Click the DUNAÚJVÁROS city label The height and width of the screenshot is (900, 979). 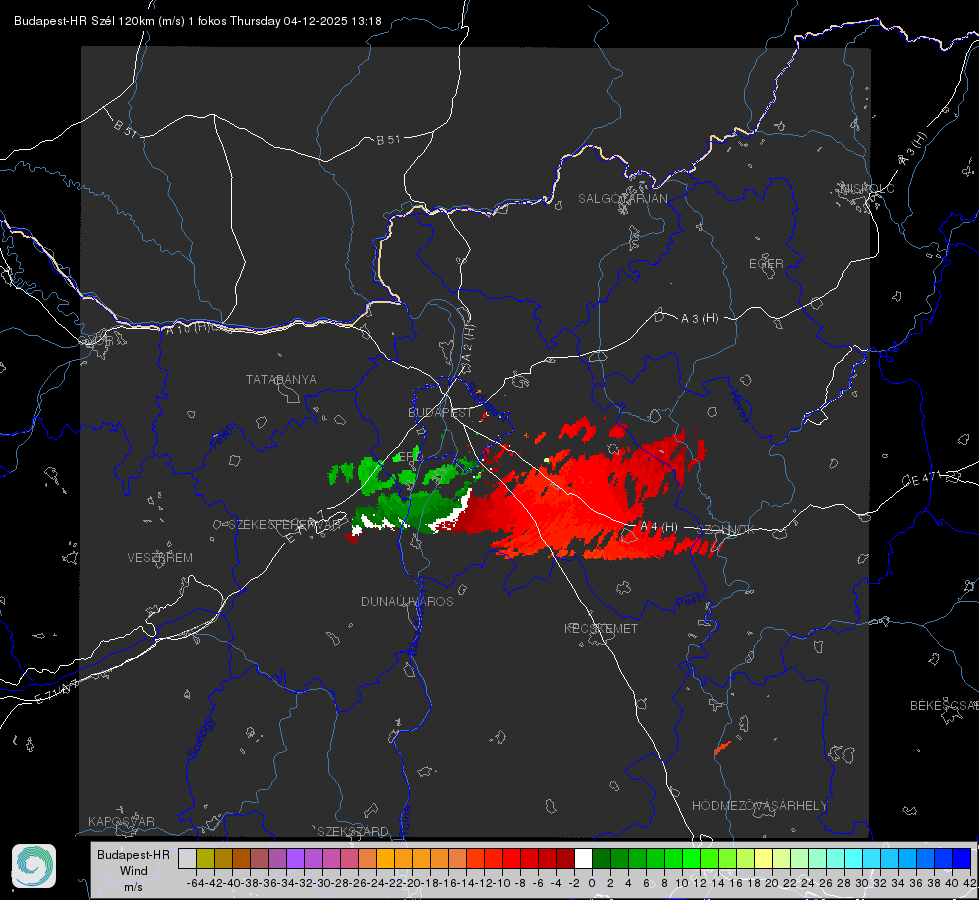click(x=407, y=601)
